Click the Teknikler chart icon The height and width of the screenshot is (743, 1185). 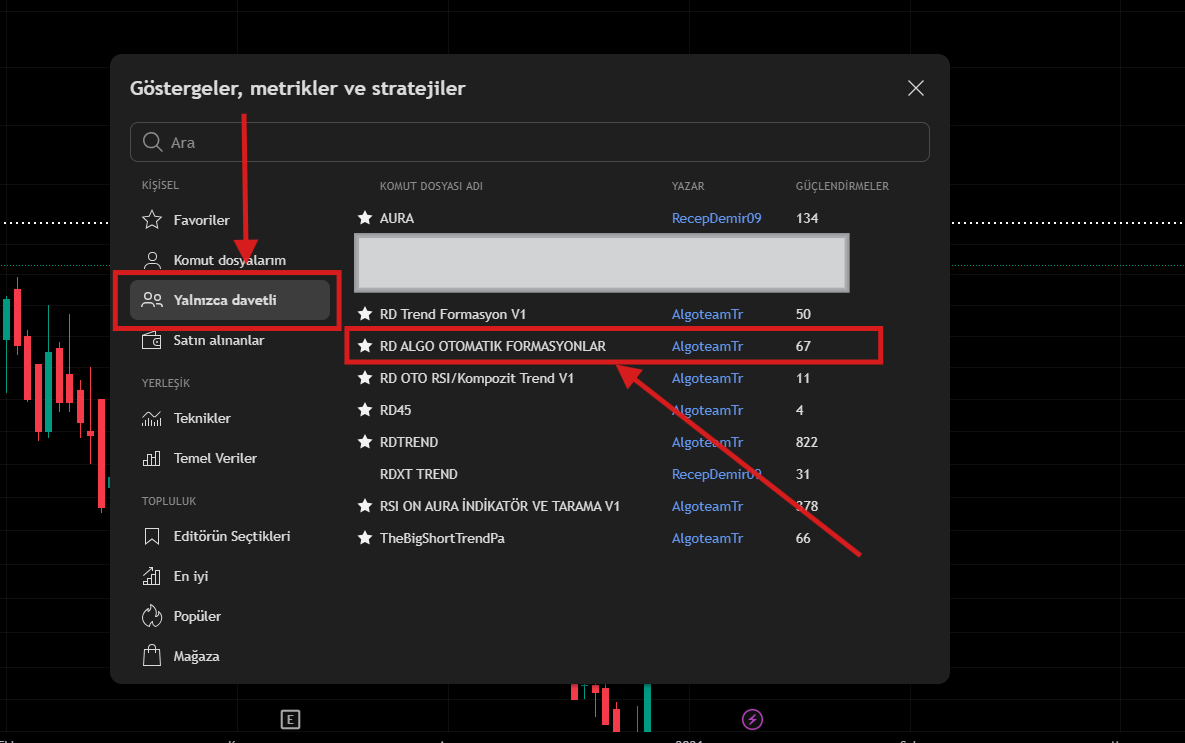152,418
